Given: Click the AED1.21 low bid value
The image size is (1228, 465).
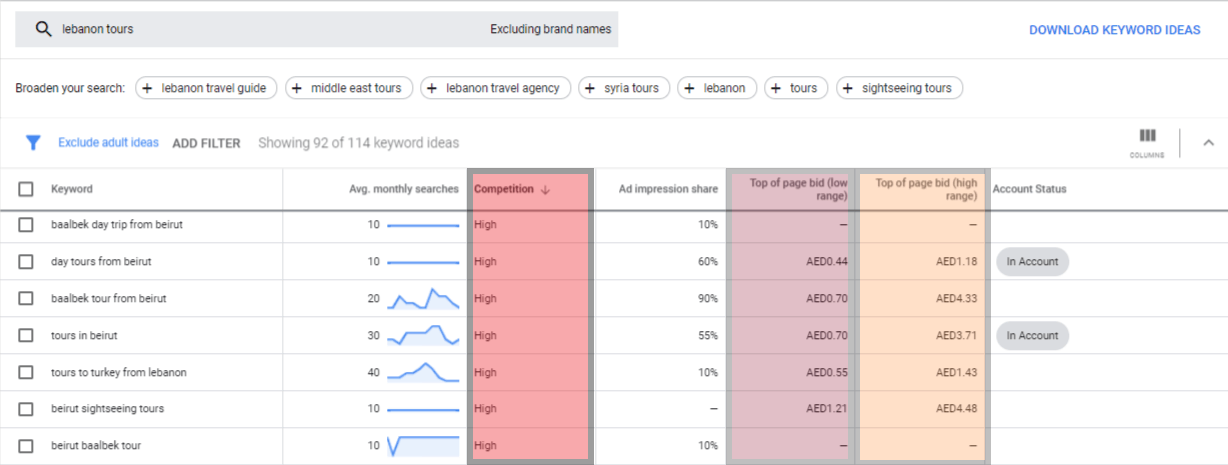Looking at the screenshot, I should click(827, 409).
